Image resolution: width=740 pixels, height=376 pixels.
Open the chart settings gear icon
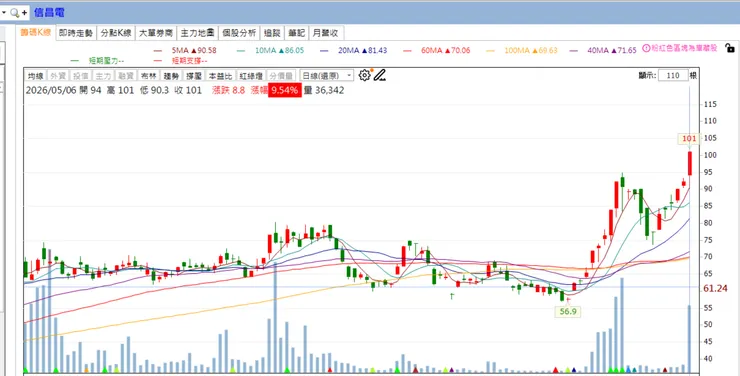[364, 75]
